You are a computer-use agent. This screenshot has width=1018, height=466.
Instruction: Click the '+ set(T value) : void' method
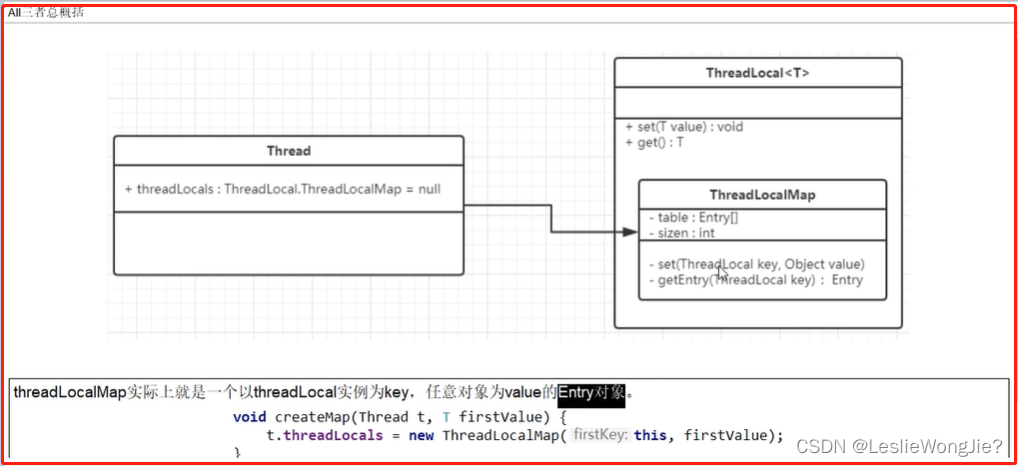(684, 127)
